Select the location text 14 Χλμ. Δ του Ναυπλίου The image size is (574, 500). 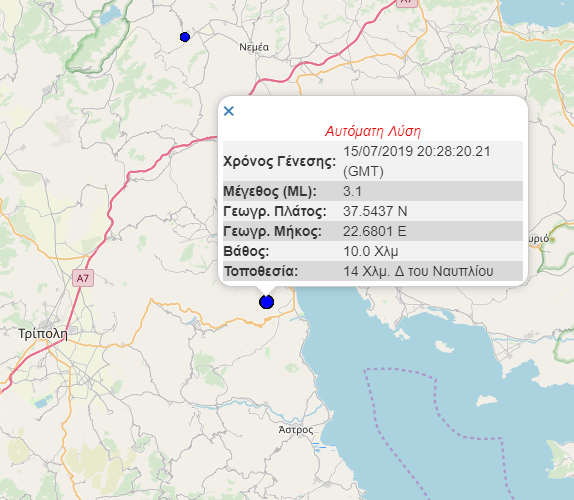click(418, 271)
